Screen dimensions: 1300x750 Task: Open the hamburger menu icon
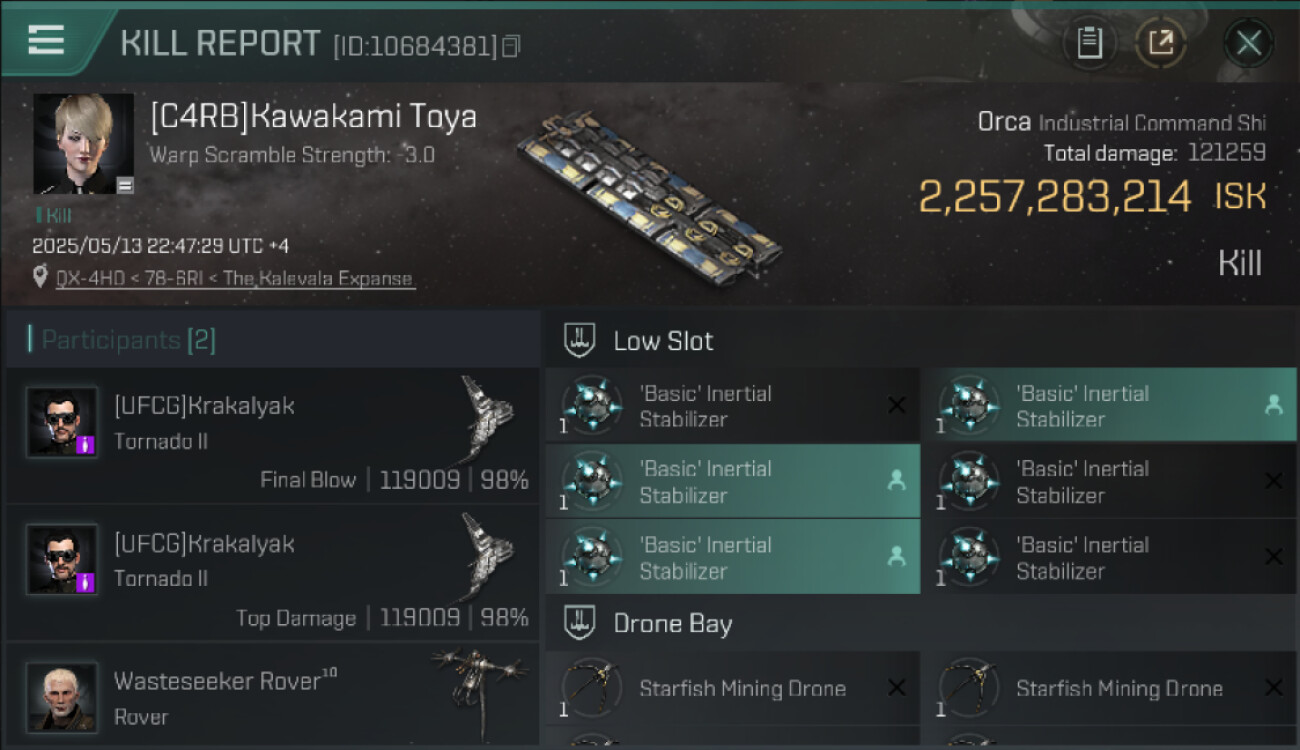click(x=46, y=40)
